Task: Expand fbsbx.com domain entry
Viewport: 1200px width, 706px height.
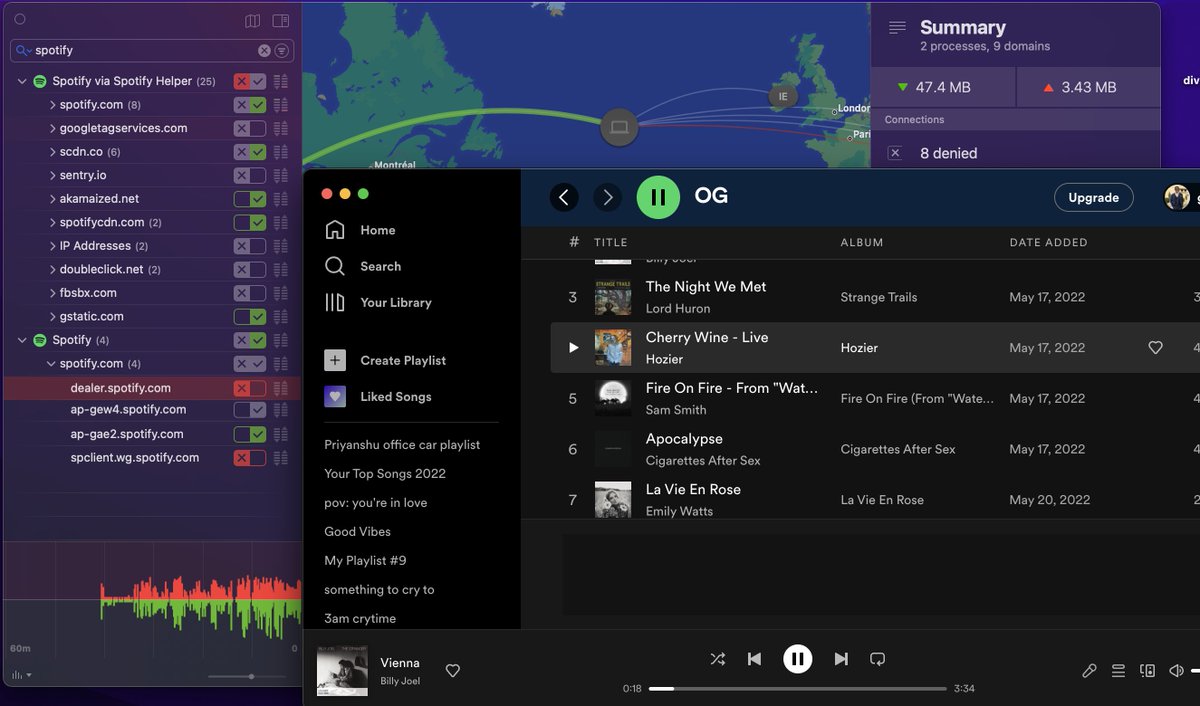Action: pyautogui.click(x=53, y=293)
